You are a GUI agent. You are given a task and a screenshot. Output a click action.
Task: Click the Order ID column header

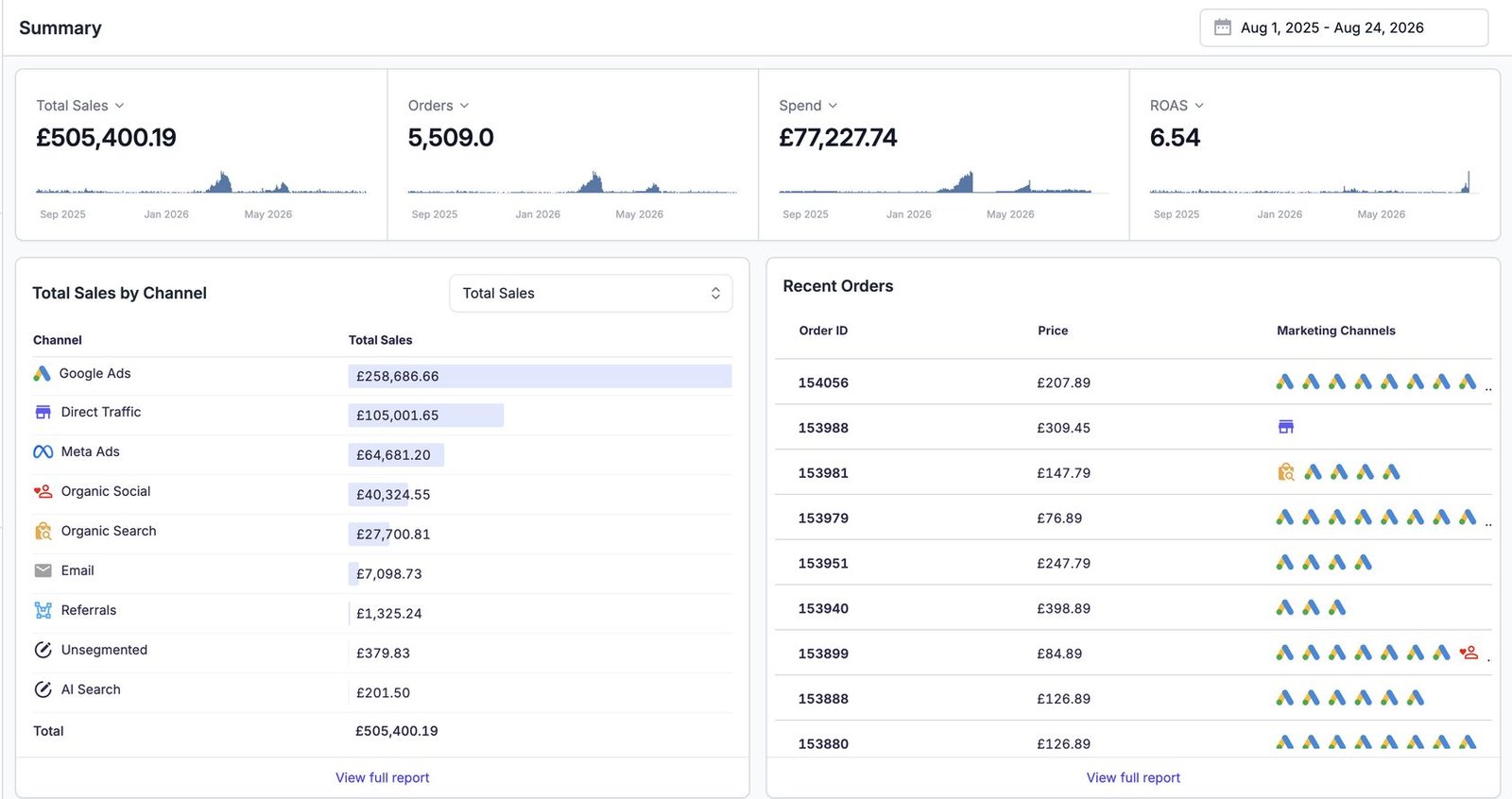point(823,331)
